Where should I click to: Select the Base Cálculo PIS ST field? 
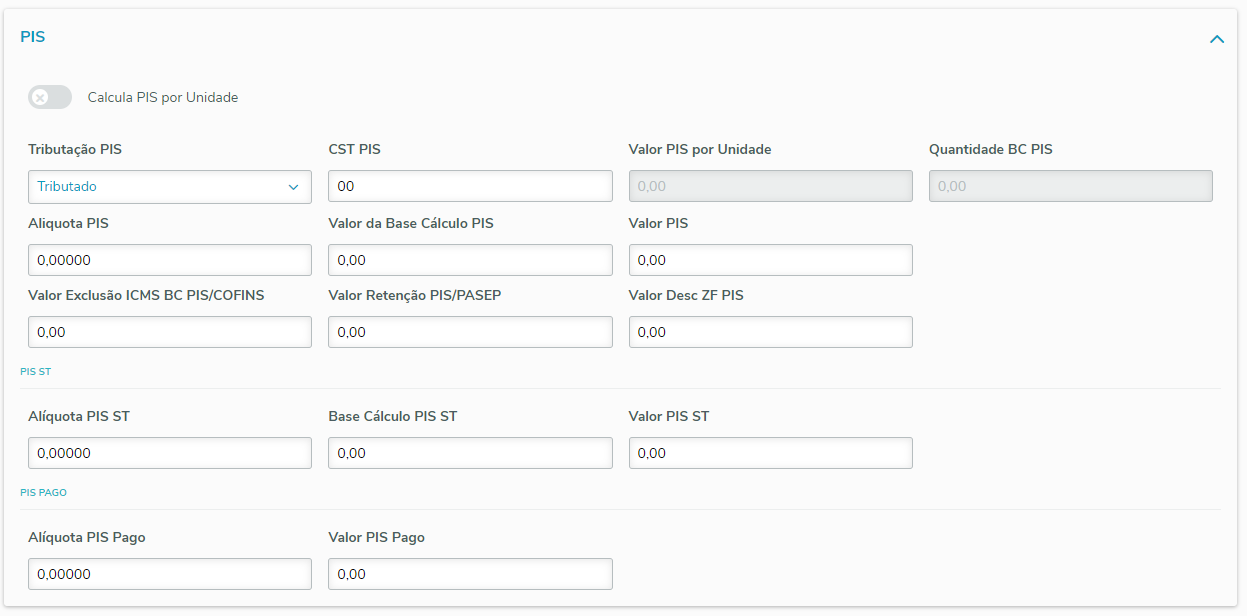point(470,453)
